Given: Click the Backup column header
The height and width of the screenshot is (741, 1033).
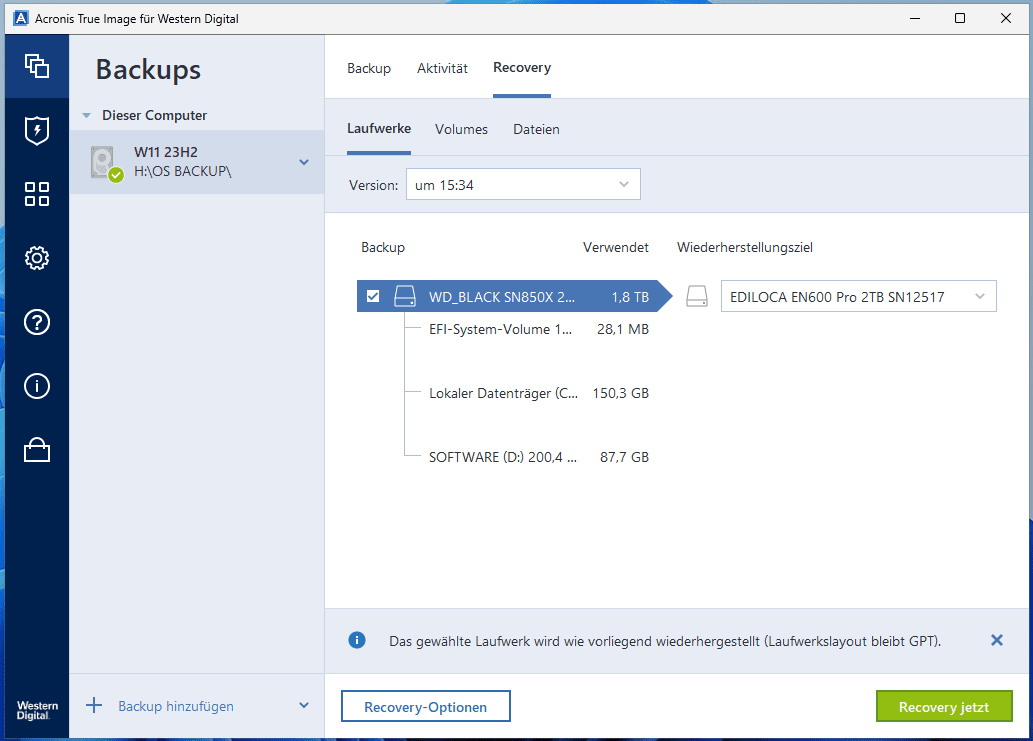Looking at the screenshot, I should (x=383, y=247).
